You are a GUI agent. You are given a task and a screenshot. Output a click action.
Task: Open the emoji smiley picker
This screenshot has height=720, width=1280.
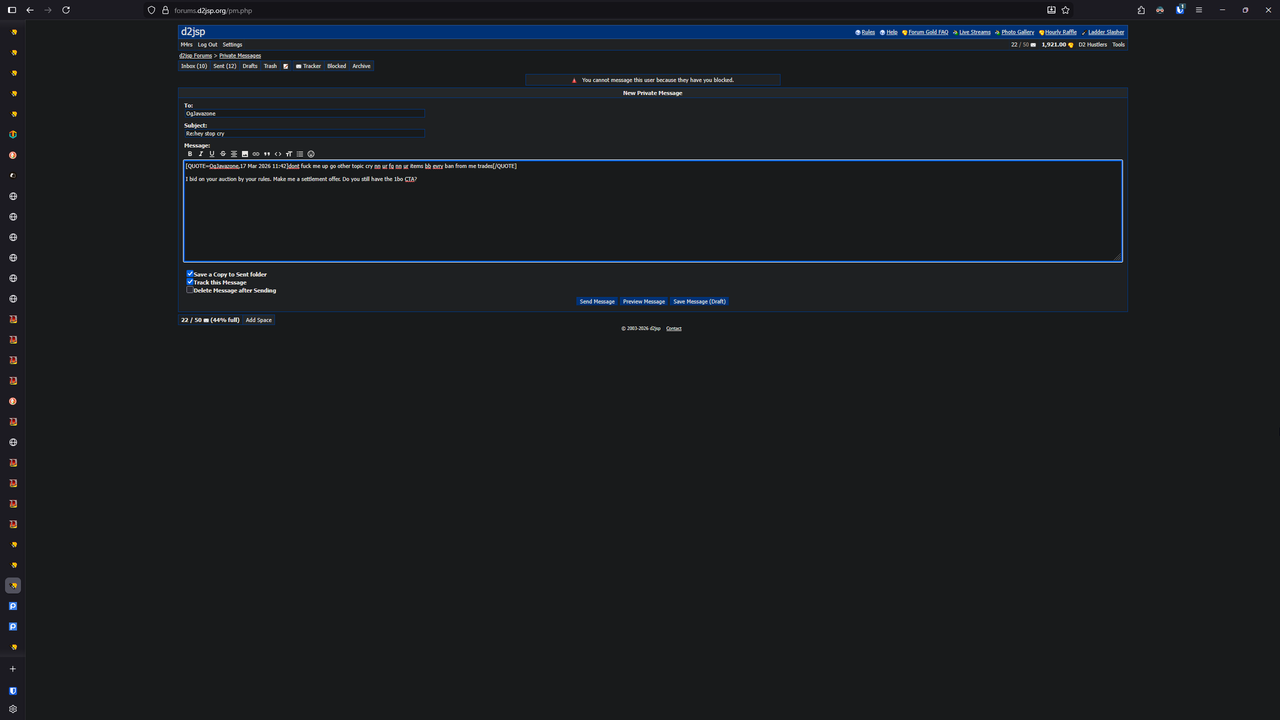click(x=311, y=154)
